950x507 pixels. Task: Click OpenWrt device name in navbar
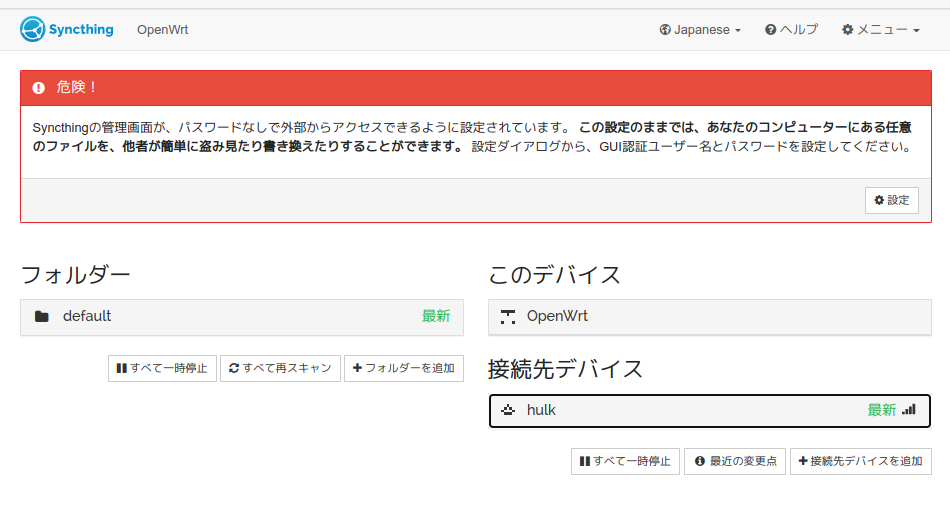click(x=162, y=30)
